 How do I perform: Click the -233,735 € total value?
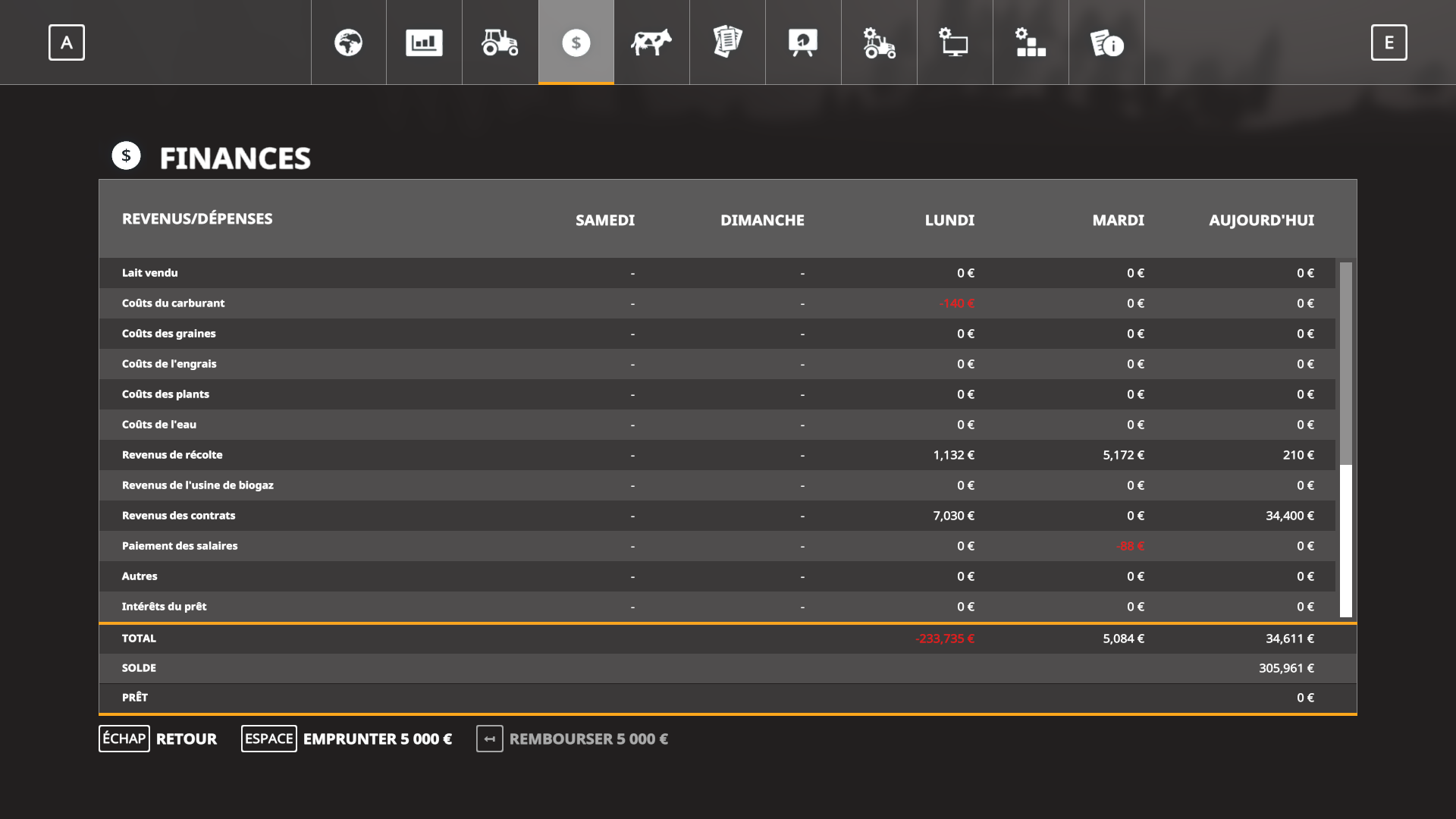[945, 639]
